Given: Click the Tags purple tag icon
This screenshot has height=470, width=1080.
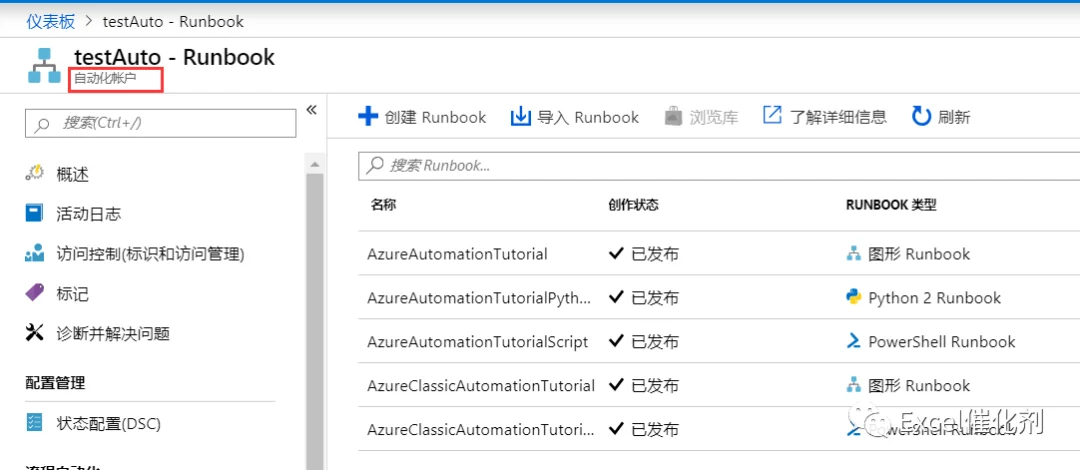Looking at the screenshot, I should tap(34, 294).
